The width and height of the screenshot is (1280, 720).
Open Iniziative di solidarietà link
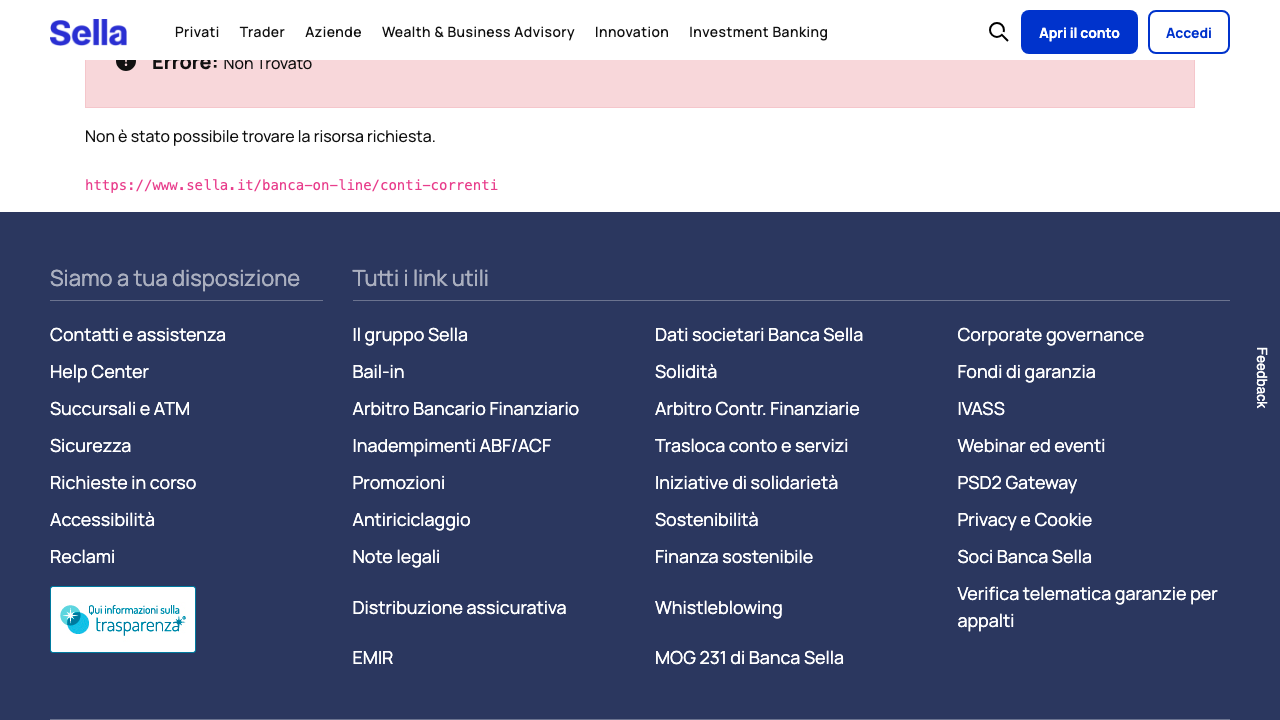(x=746, y=482)
